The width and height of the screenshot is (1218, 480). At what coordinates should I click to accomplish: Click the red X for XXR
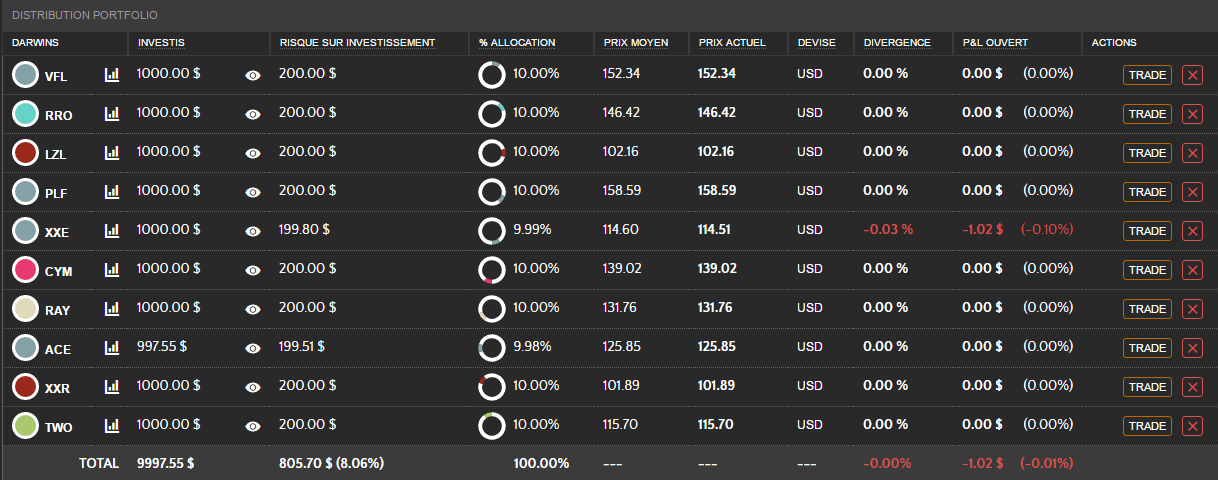pyautogui.click(x=1192, y=387)
